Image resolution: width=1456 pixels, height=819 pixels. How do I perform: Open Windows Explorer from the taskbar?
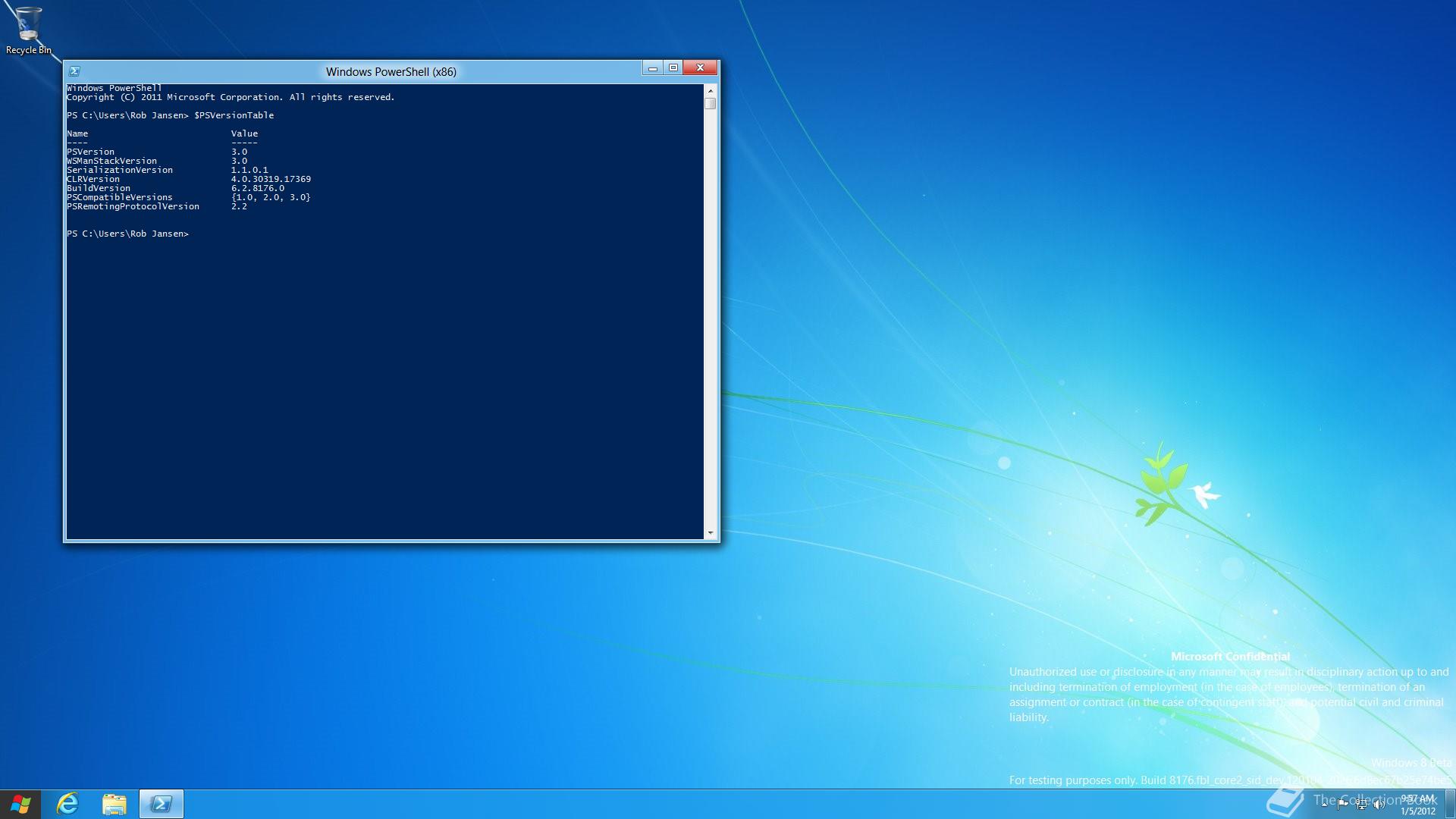tap(114, 804)
